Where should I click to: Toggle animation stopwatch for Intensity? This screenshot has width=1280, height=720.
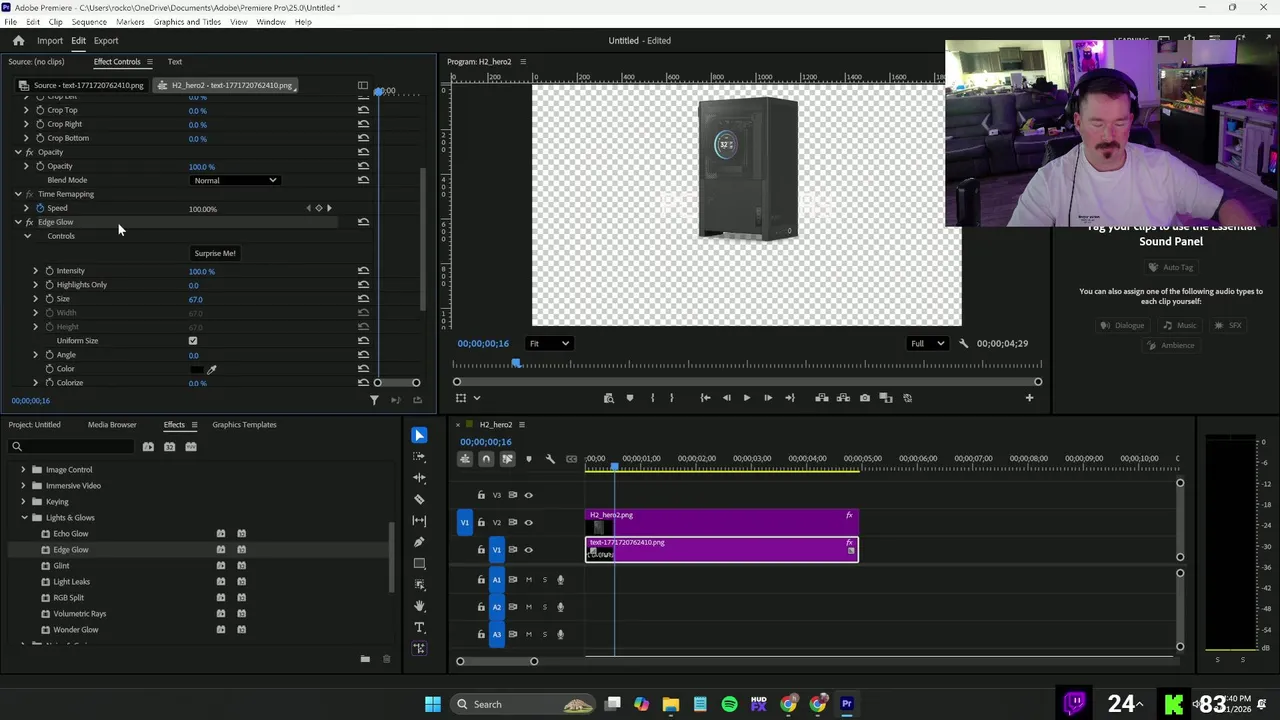pyautogui.click(x=49, y=271)
